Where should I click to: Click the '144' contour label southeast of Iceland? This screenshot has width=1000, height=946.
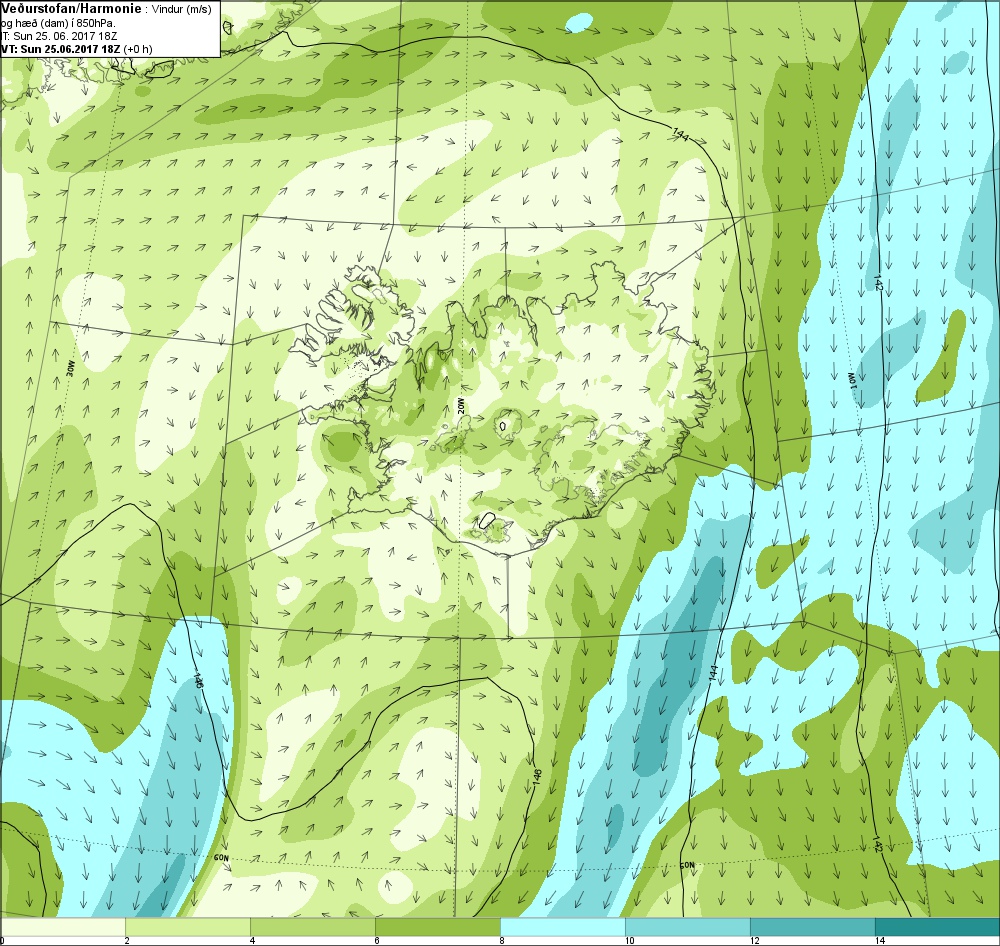[714, 672]
